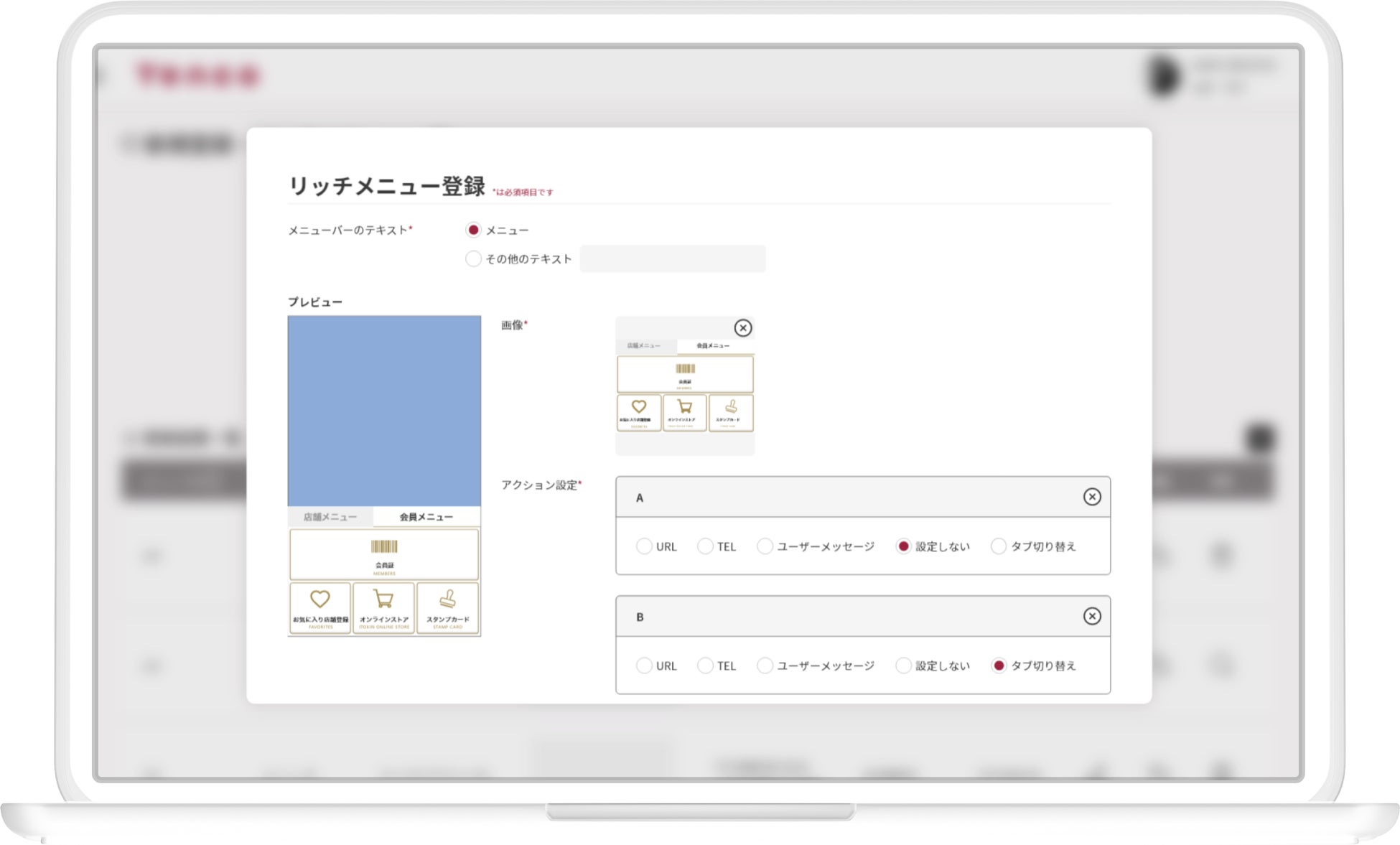The image size is (1400, 845).
Task: Click the shopping cart online store icon in preview
Action: [x=383, y=599]
